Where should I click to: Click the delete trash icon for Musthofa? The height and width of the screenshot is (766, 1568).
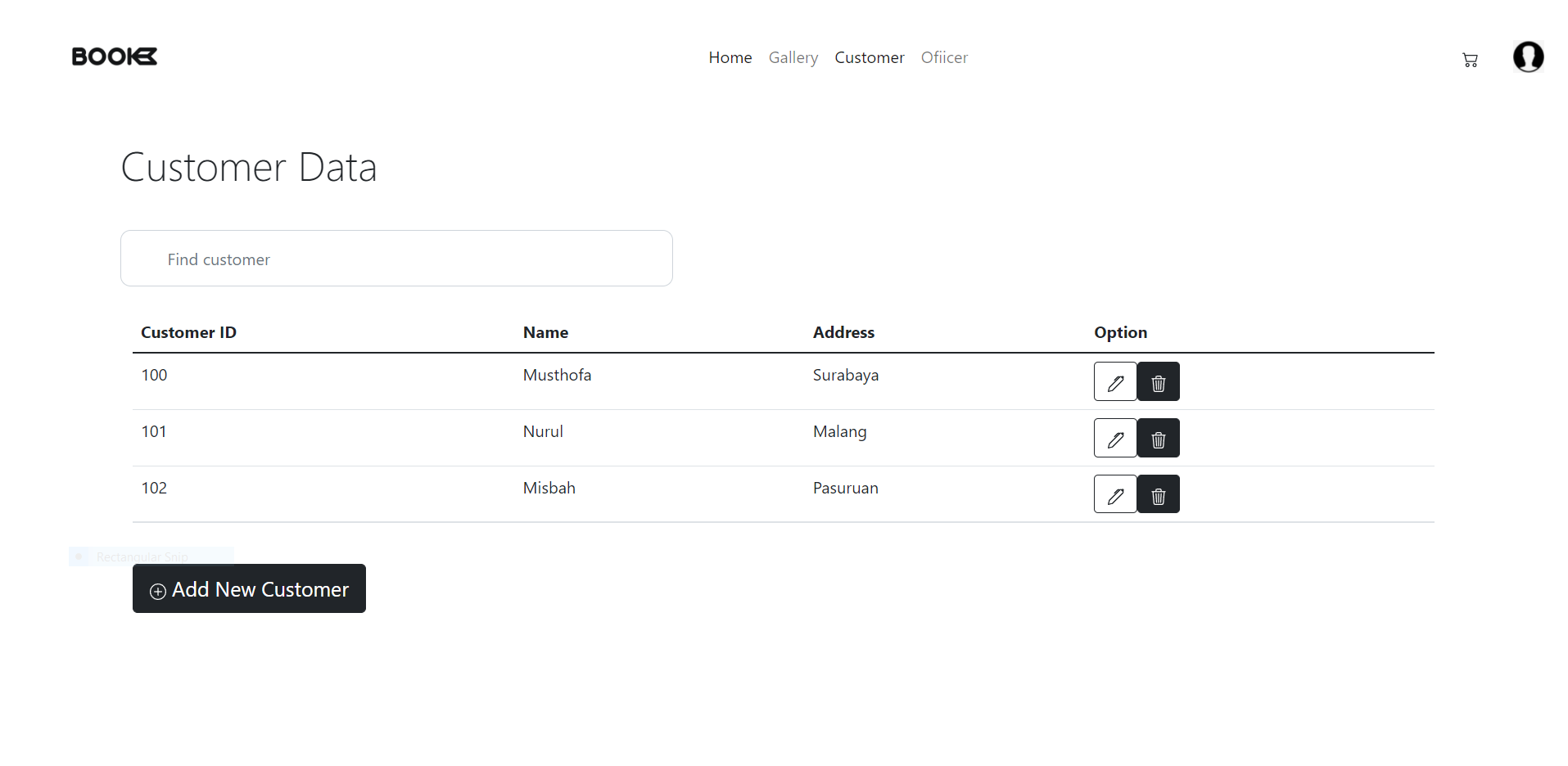click(x=1158, y=381)
